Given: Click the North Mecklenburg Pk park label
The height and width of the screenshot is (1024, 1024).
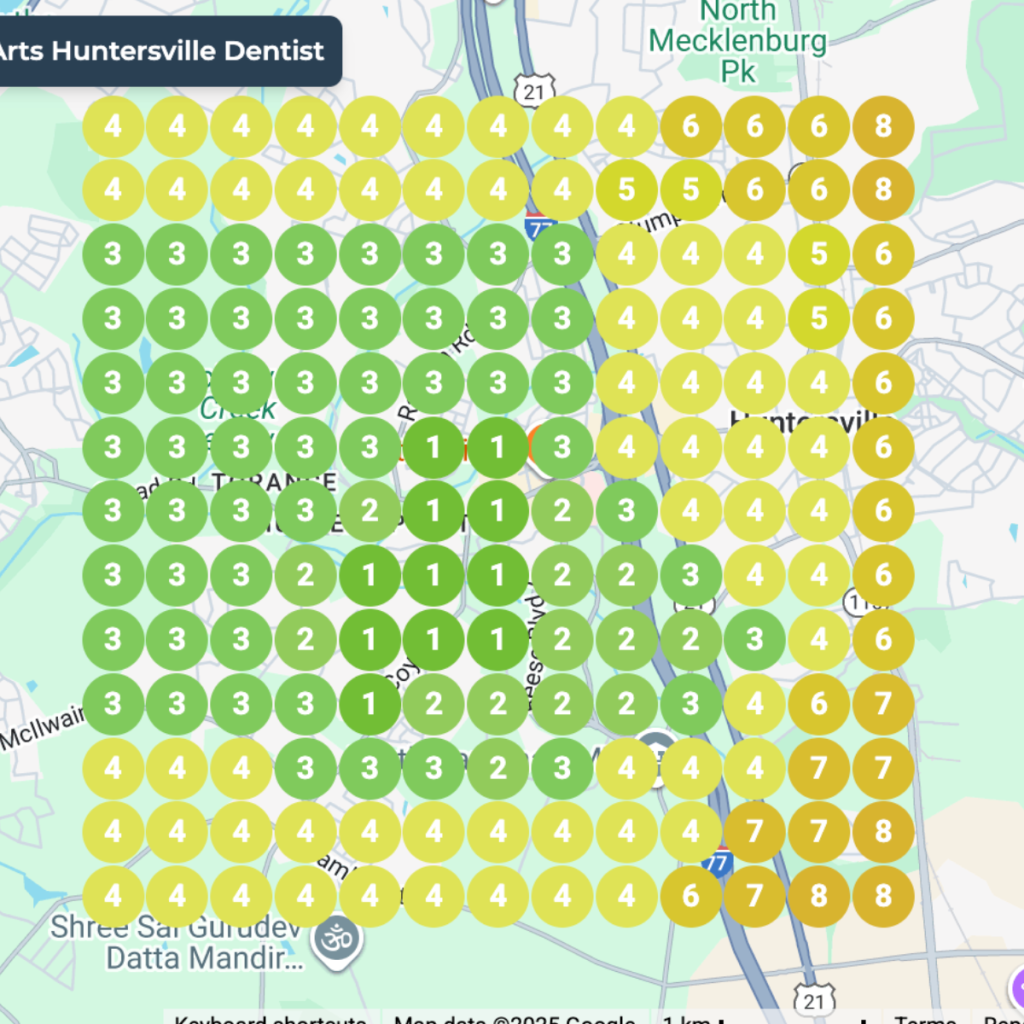Looking at the screenshot, I should click(737, 41).
